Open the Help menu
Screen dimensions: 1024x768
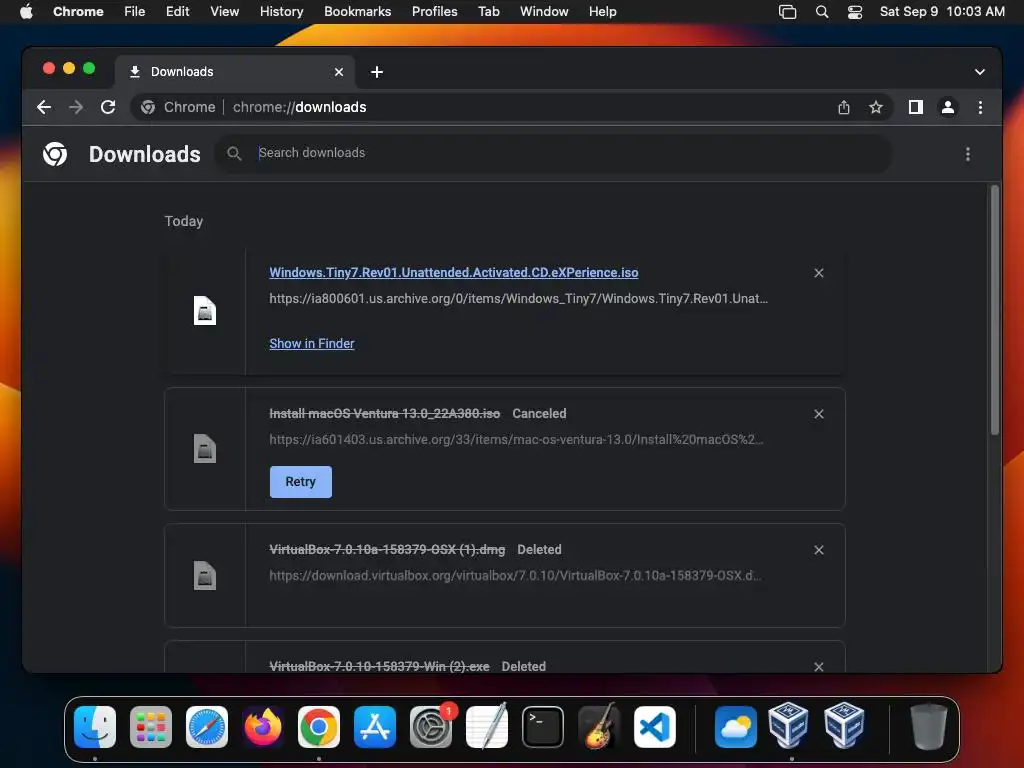602,12
